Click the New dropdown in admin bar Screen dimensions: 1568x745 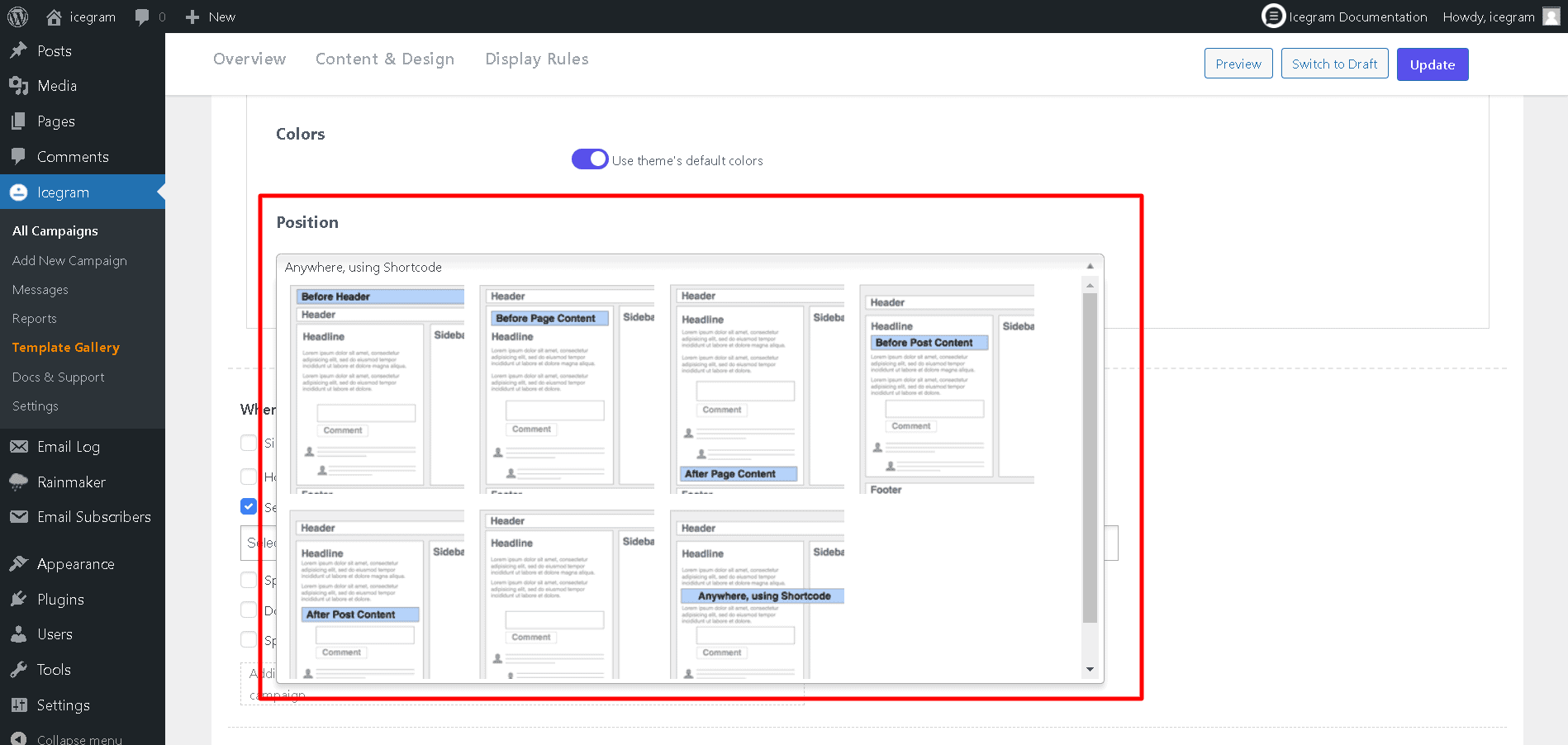click(x=211, y=17)
